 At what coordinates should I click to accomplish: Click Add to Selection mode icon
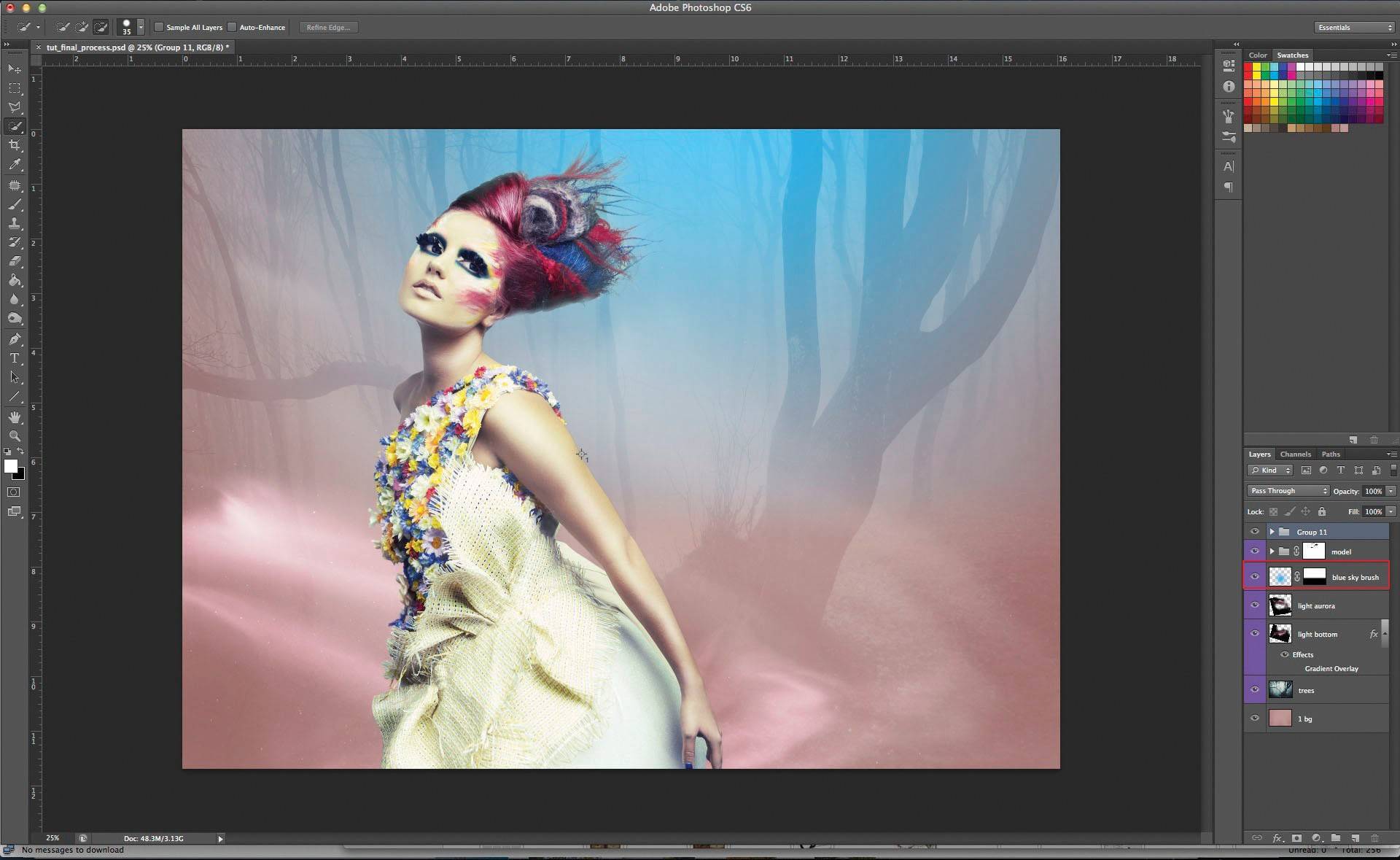click(82, 27)
